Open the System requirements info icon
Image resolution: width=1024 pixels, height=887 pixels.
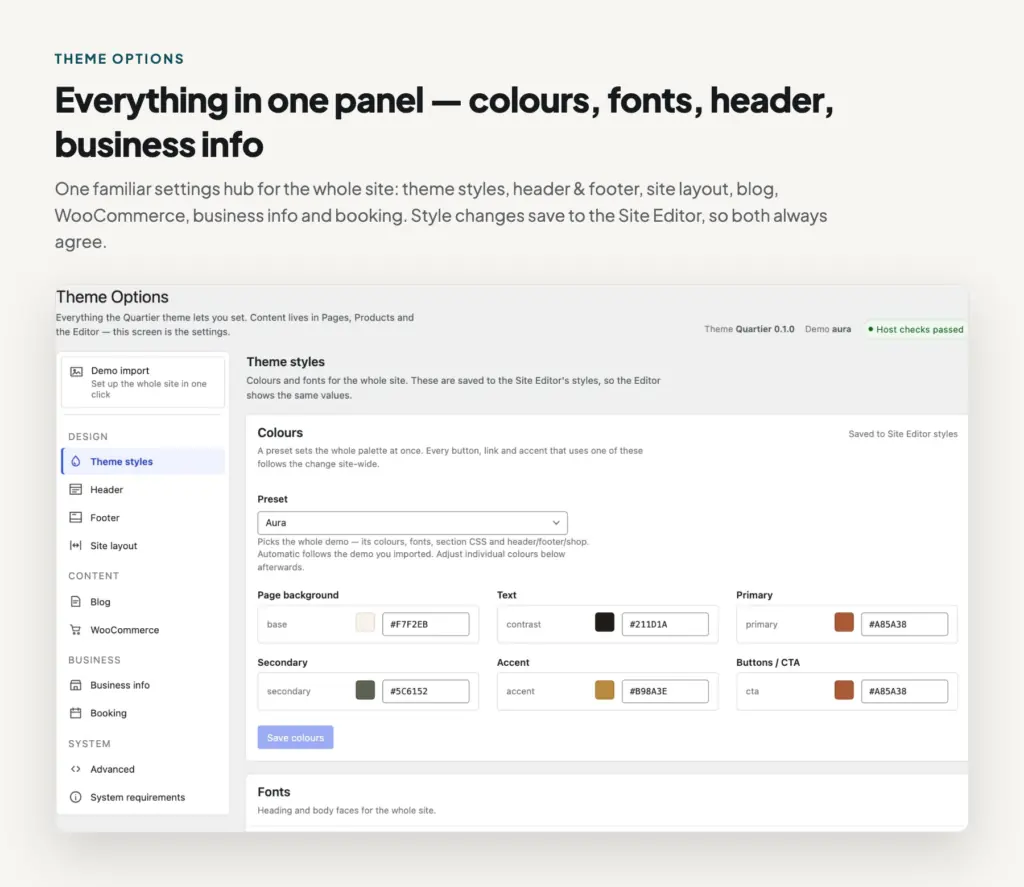click(x=76, y=798)
